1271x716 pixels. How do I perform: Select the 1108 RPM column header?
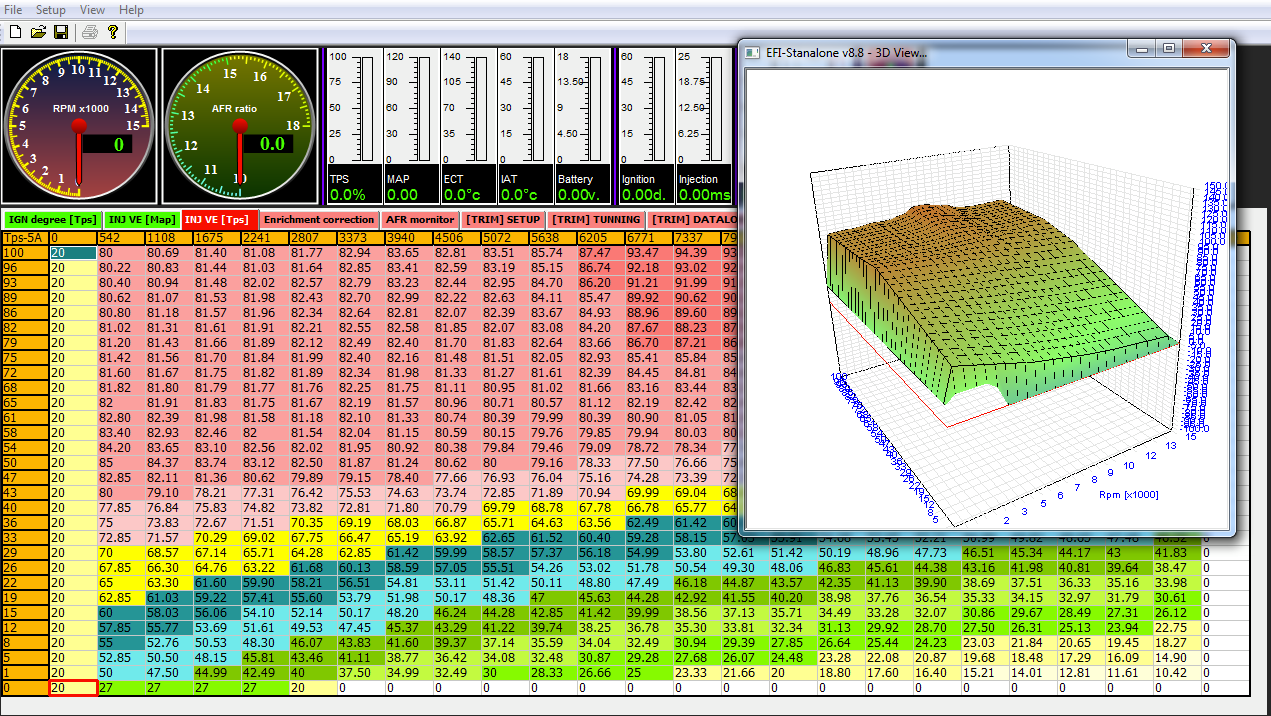(169, 239)
